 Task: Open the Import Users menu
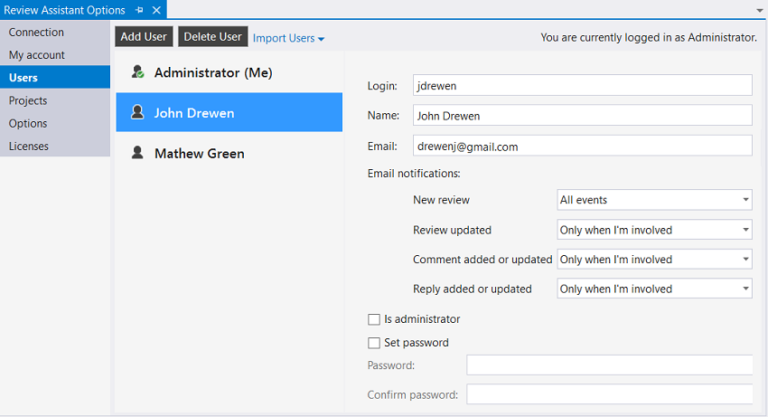coord(288,38)
